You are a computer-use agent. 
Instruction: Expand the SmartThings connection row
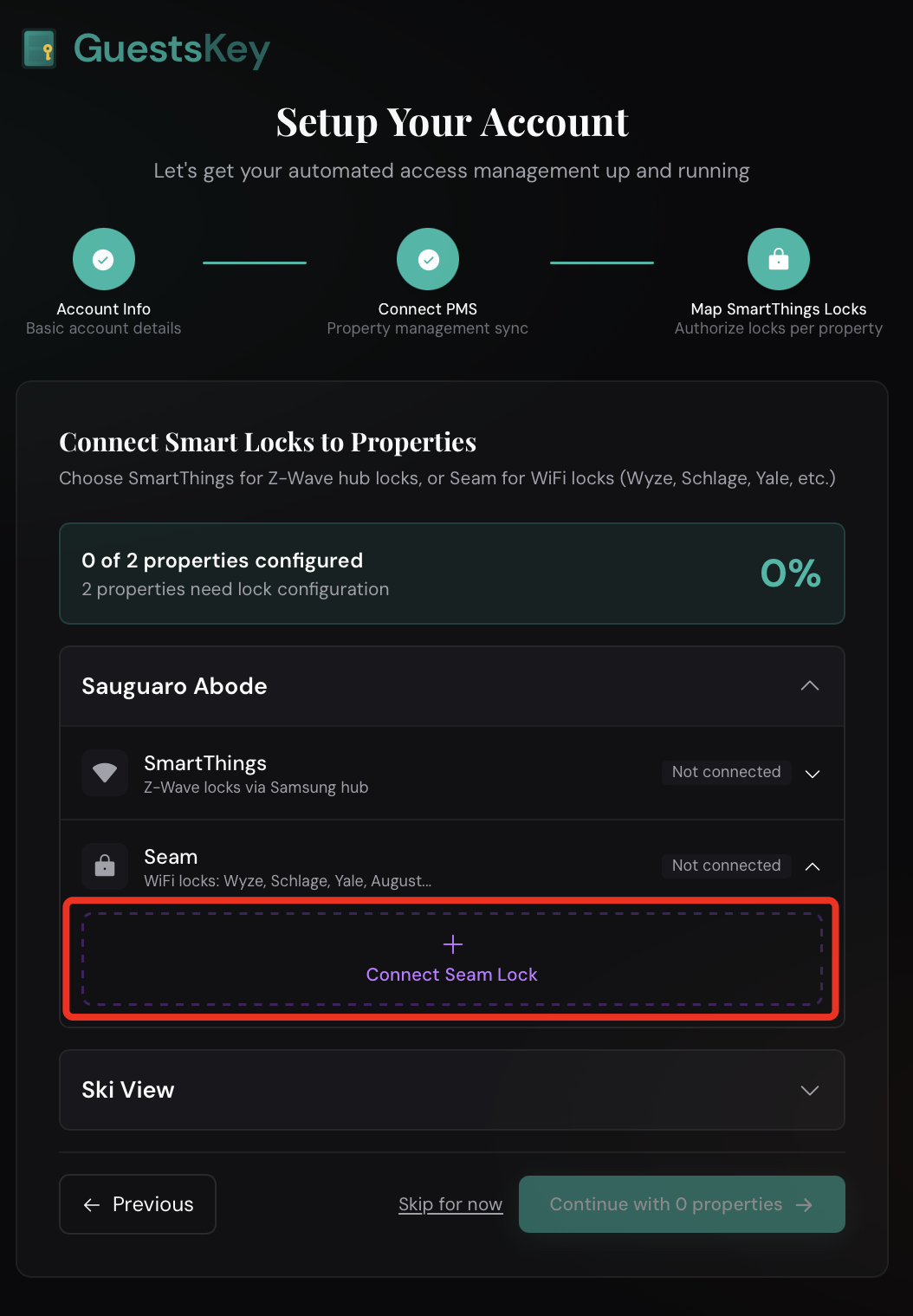(813, 774)
